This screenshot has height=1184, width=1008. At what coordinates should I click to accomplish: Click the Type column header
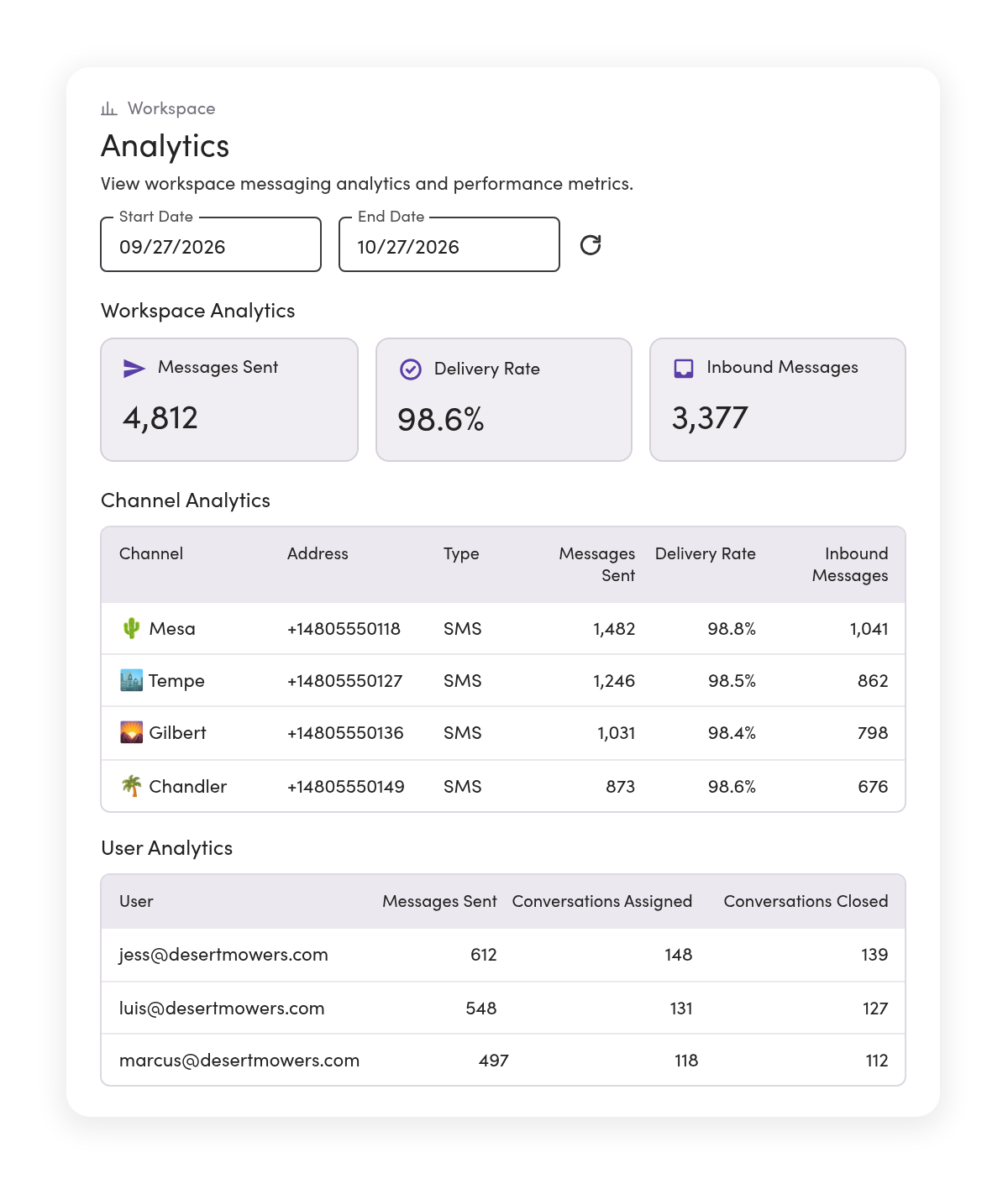(x=461, y=554)
